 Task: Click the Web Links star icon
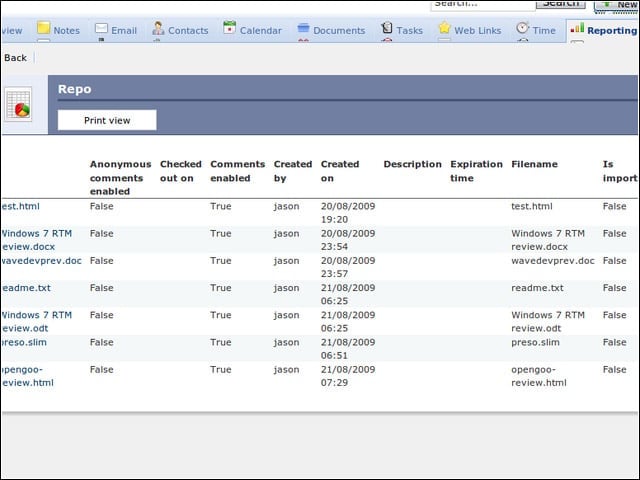pyautogui.click(x=444, y=28)
